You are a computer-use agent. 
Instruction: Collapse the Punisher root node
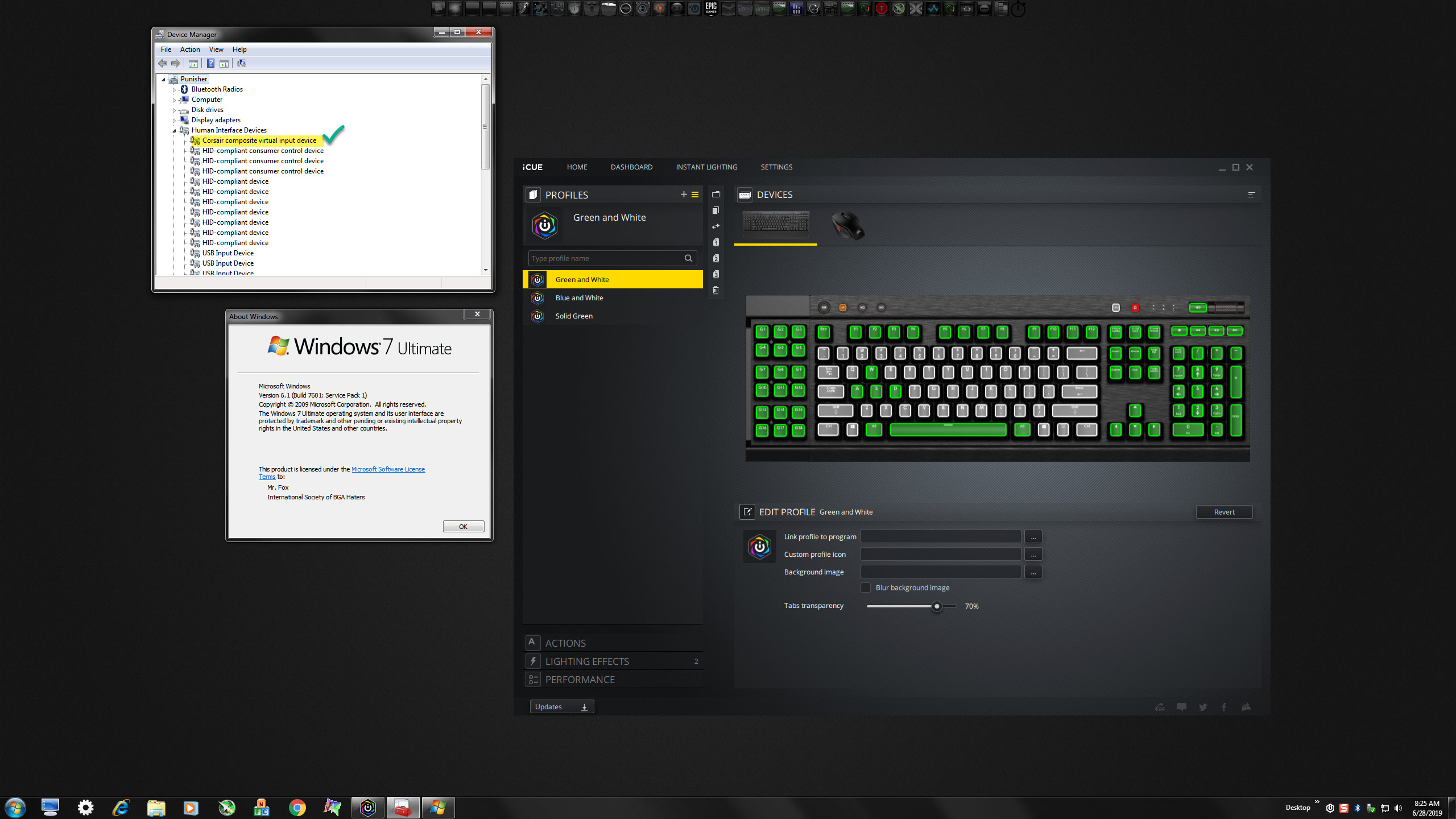coord(164,80)
